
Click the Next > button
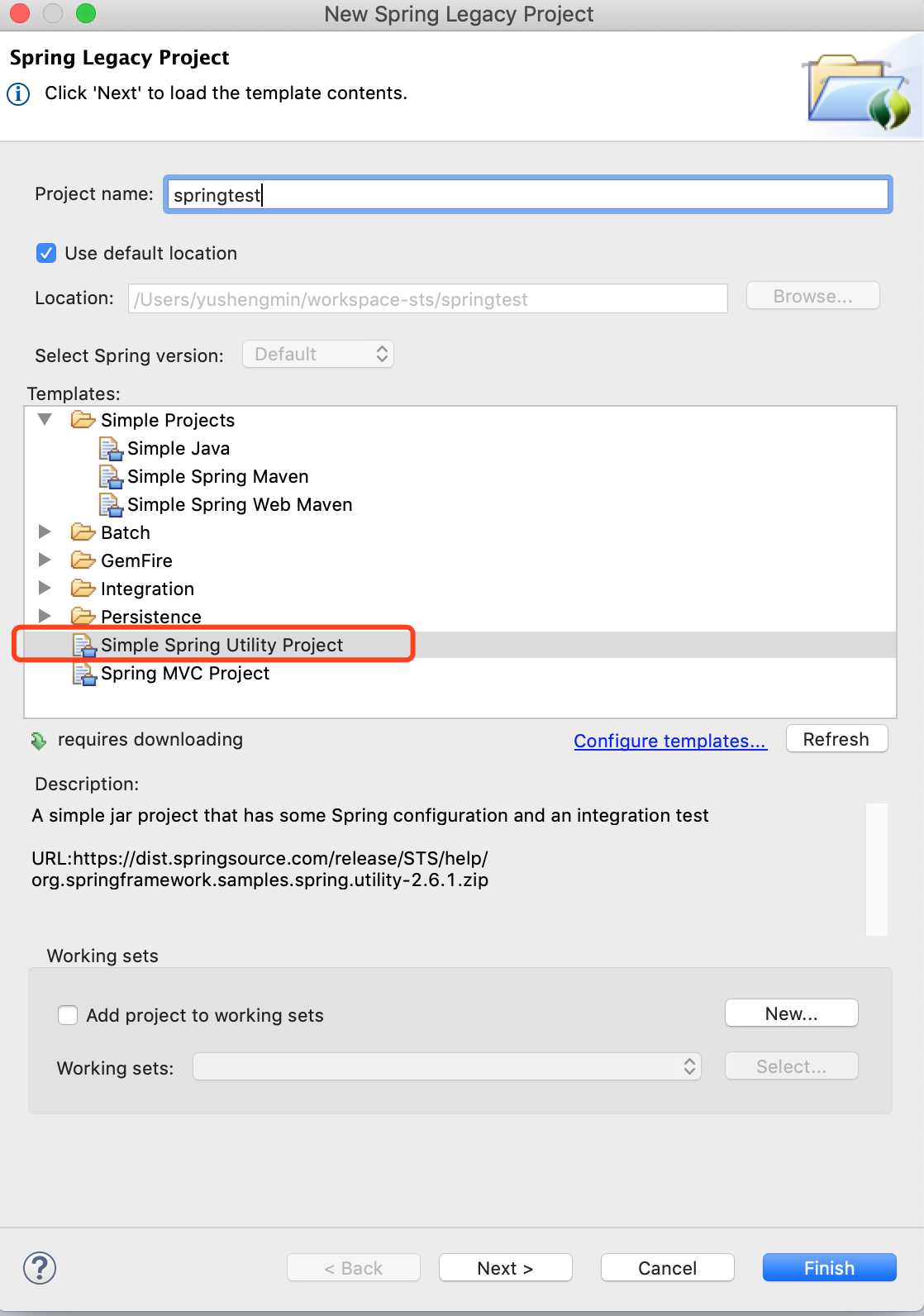click(506, 1267)
